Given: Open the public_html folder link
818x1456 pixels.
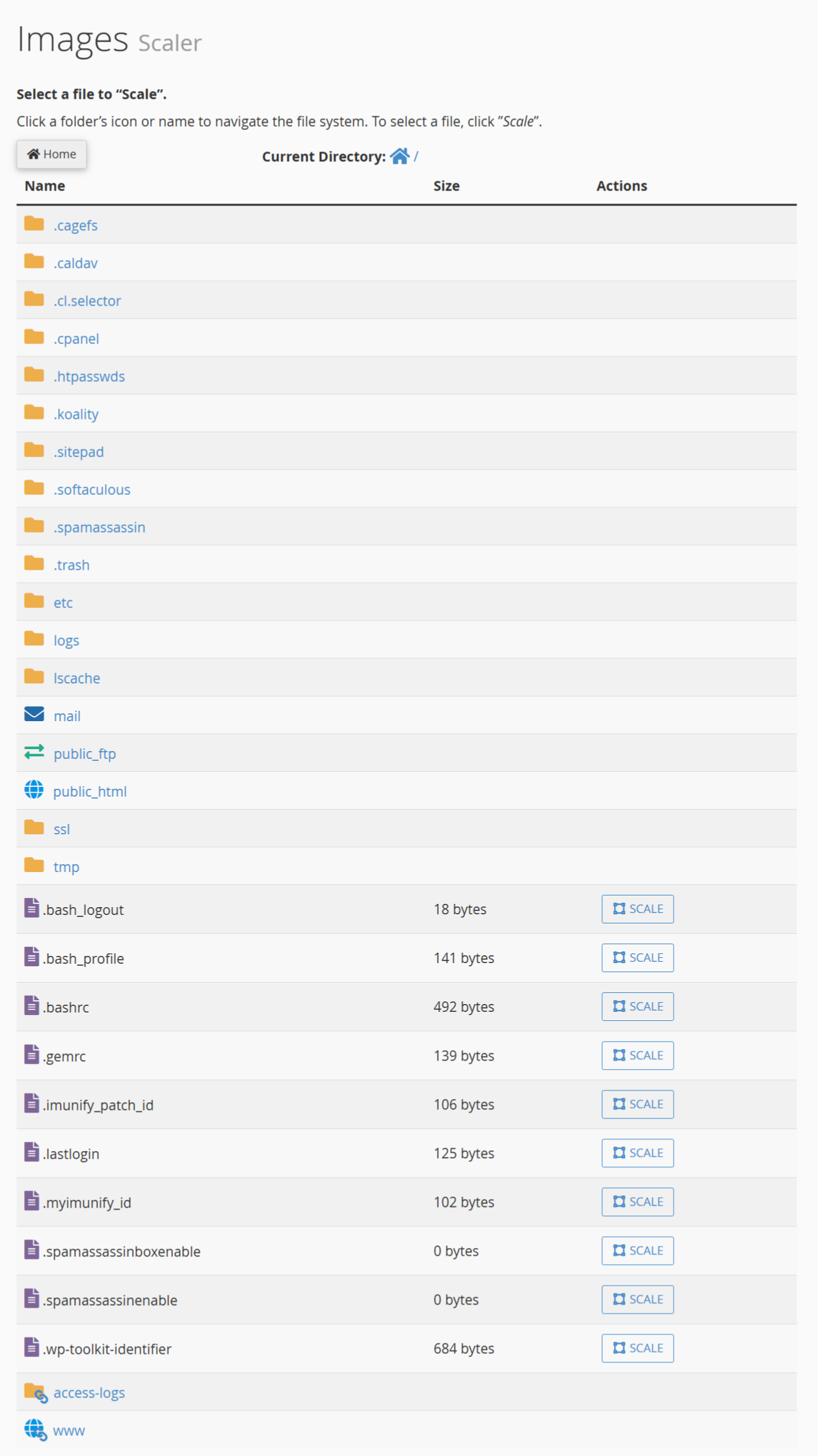Looking at the screenshot, I should pyautogui.click(x=90, y=791).
